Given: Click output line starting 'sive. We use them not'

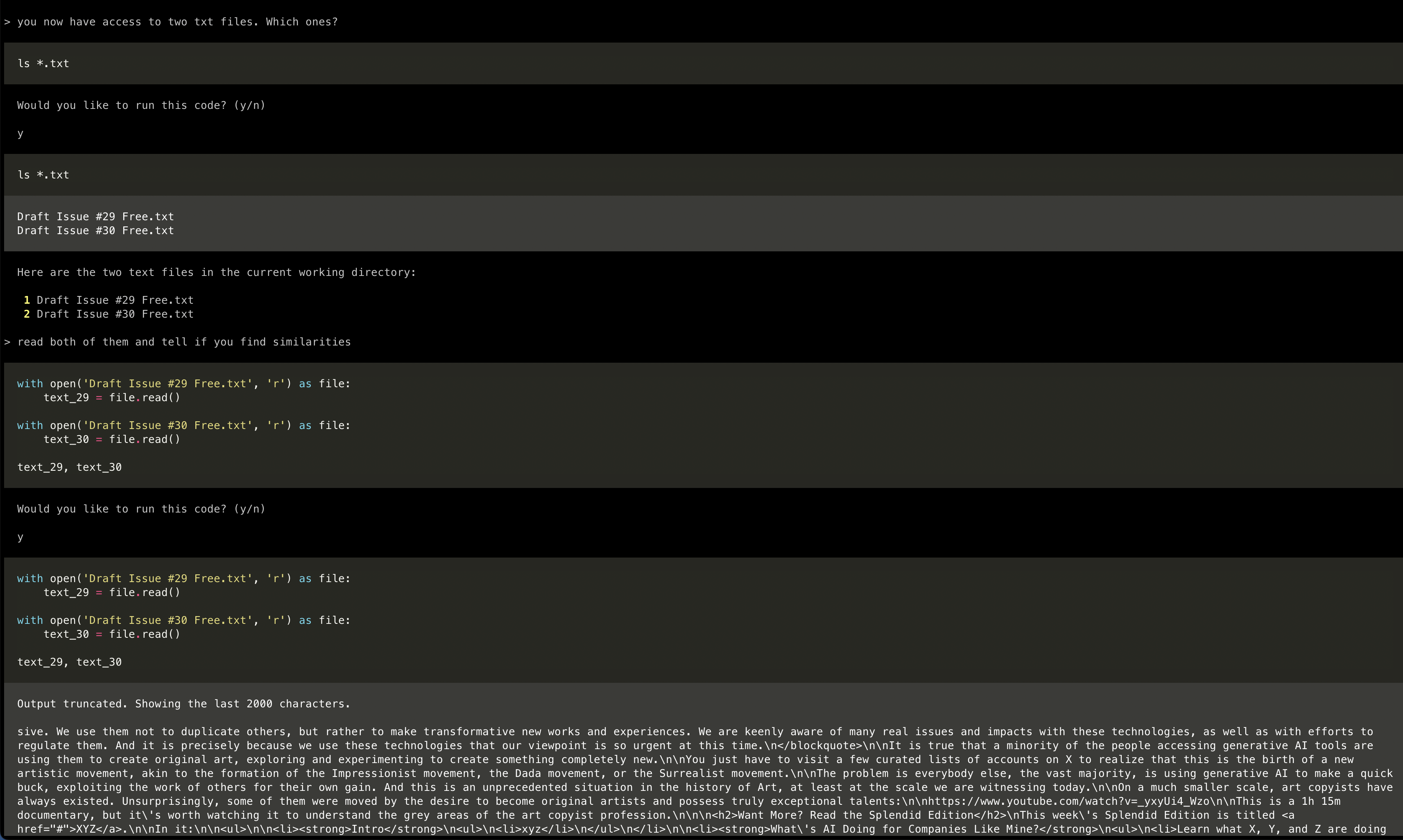Looking at the screenshot, I should coord(695,732).
